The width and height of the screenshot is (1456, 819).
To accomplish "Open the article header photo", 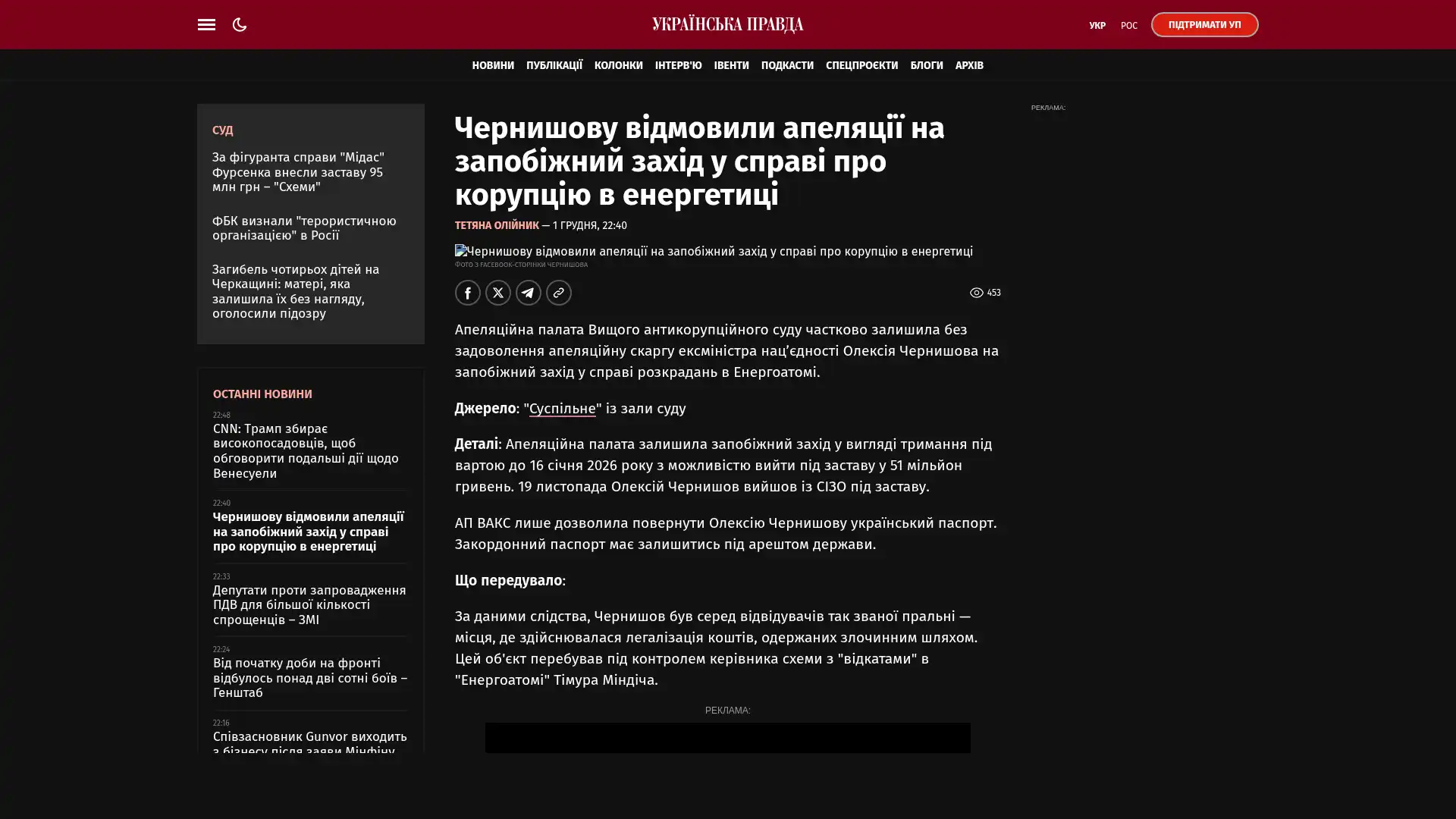I will pyautogui.click(x=713, y=251).
